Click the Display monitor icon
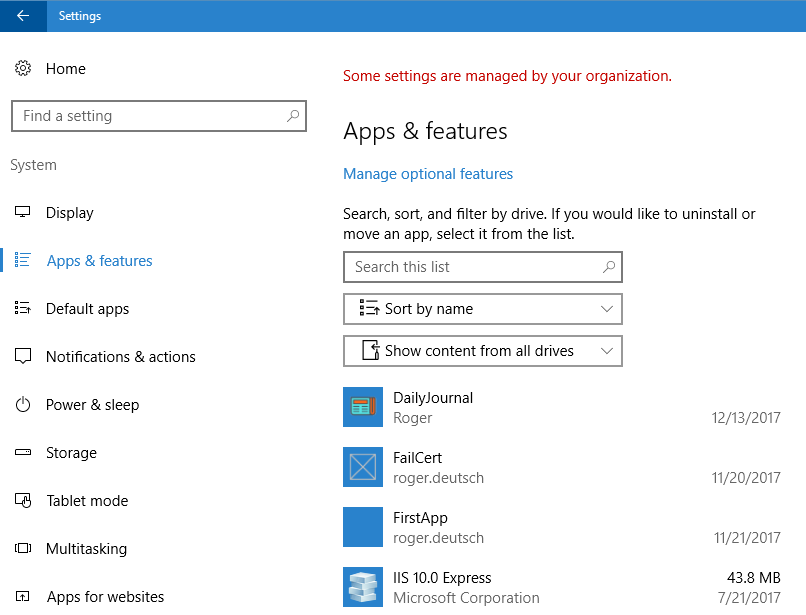Viewport: 806px width, 615px height. pos(23,212)
